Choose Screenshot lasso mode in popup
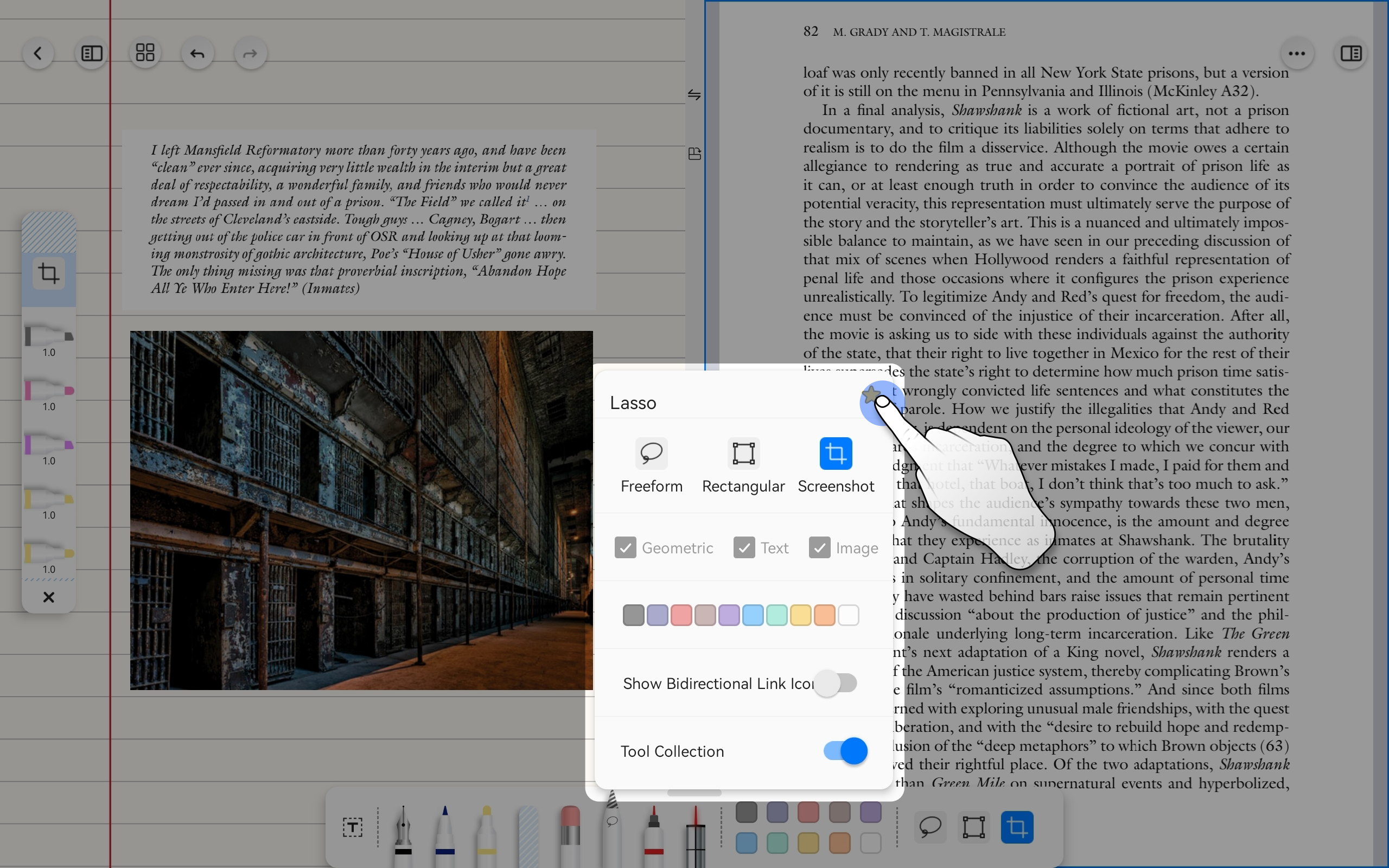This screenshot has height=868, width=1389. 836,465
